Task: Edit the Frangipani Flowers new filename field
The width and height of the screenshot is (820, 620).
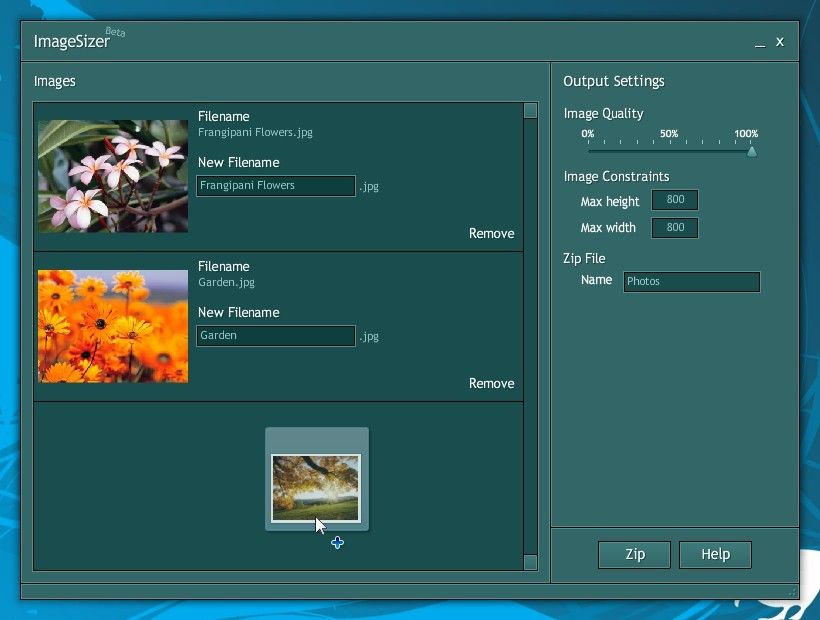Action: 276,185
